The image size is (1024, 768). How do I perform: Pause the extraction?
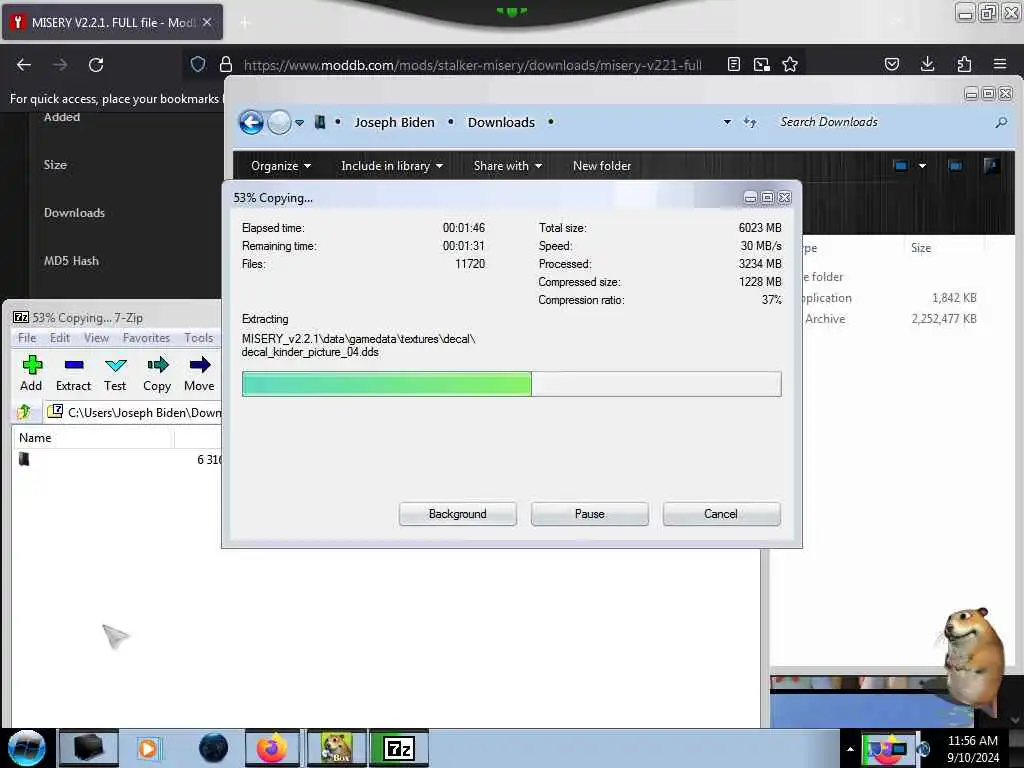[x=590, y=514]
